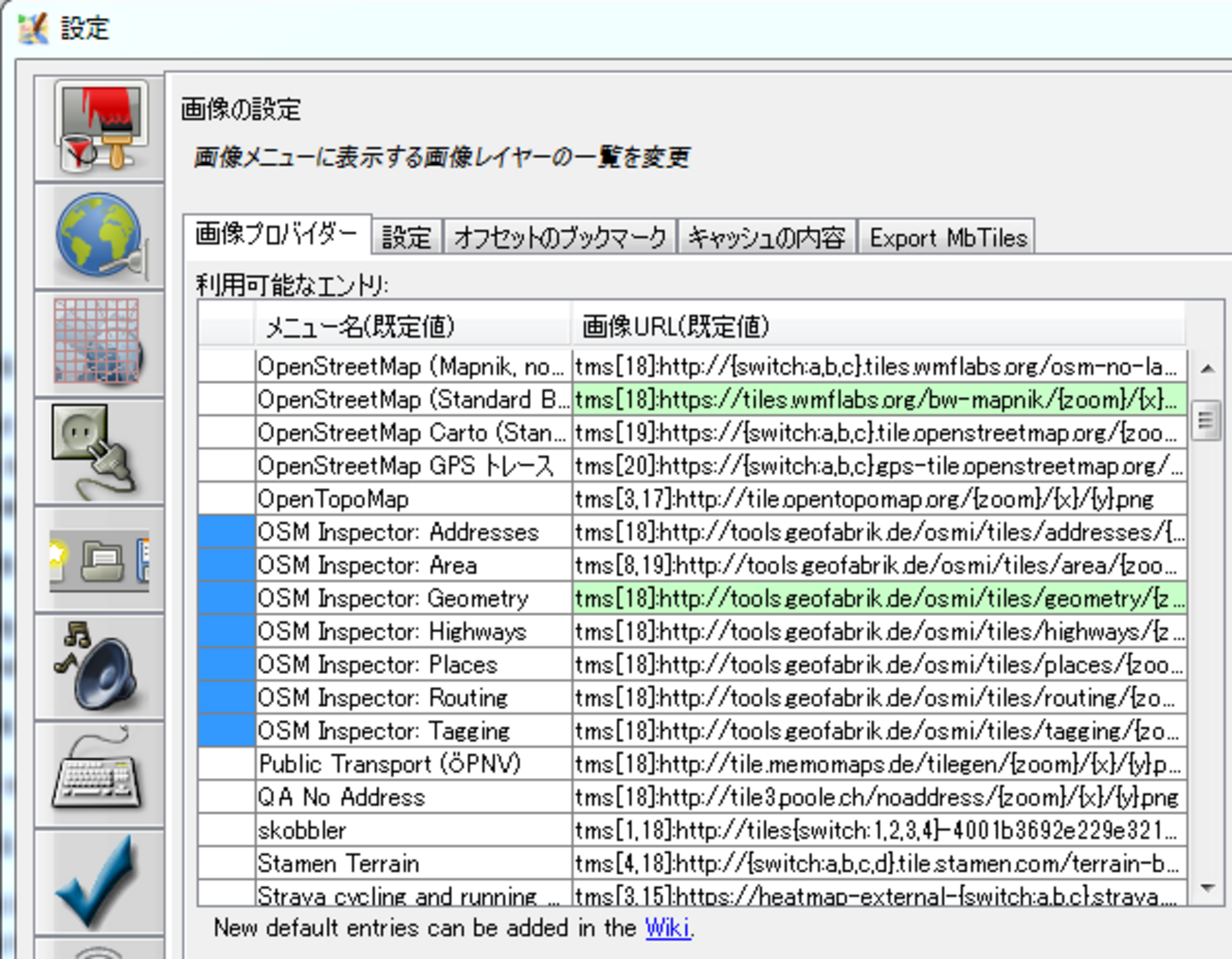
Task: Open connection settings globe icon
Action: pos(100,237)
